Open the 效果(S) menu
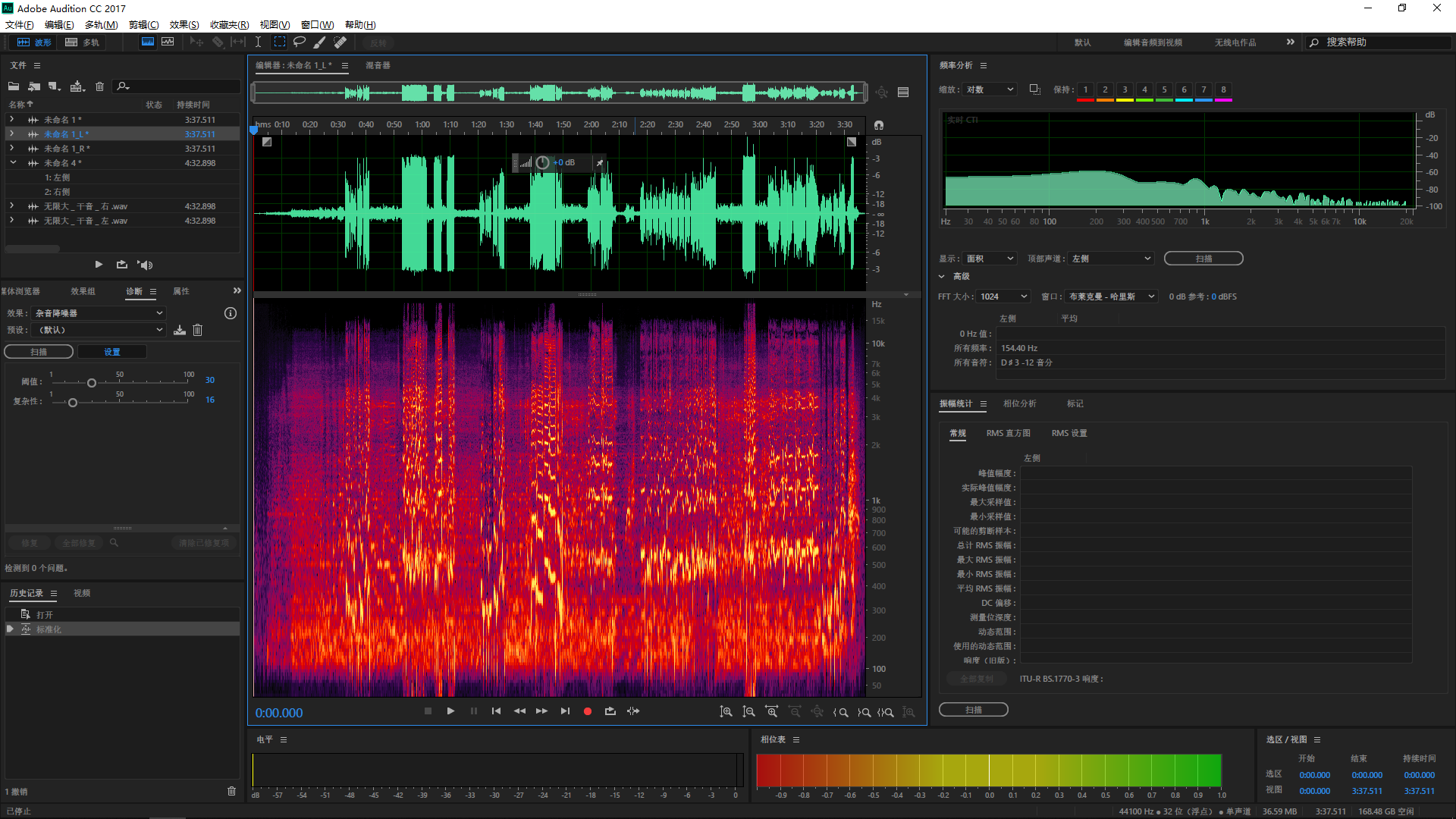Viewport: 1456px width, 819px height. click(x=184, y=25)
